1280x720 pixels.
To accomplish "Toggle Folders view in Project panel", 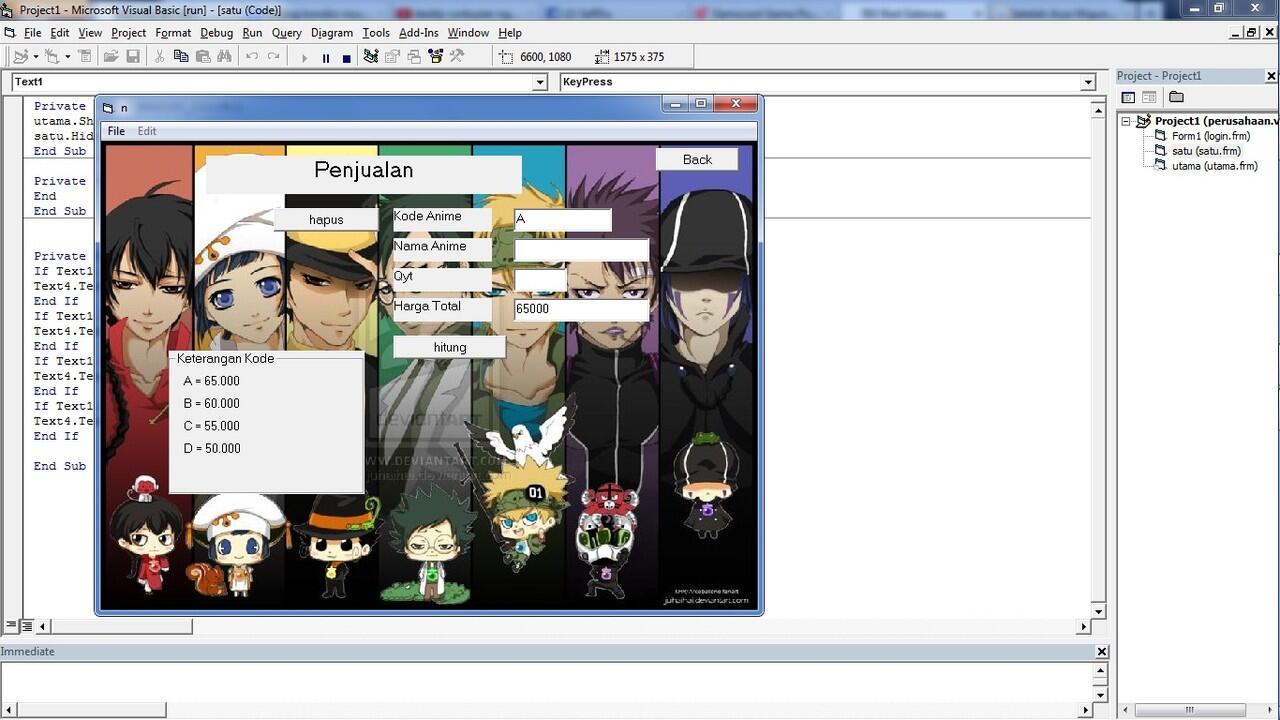I will pos(1176,97).
